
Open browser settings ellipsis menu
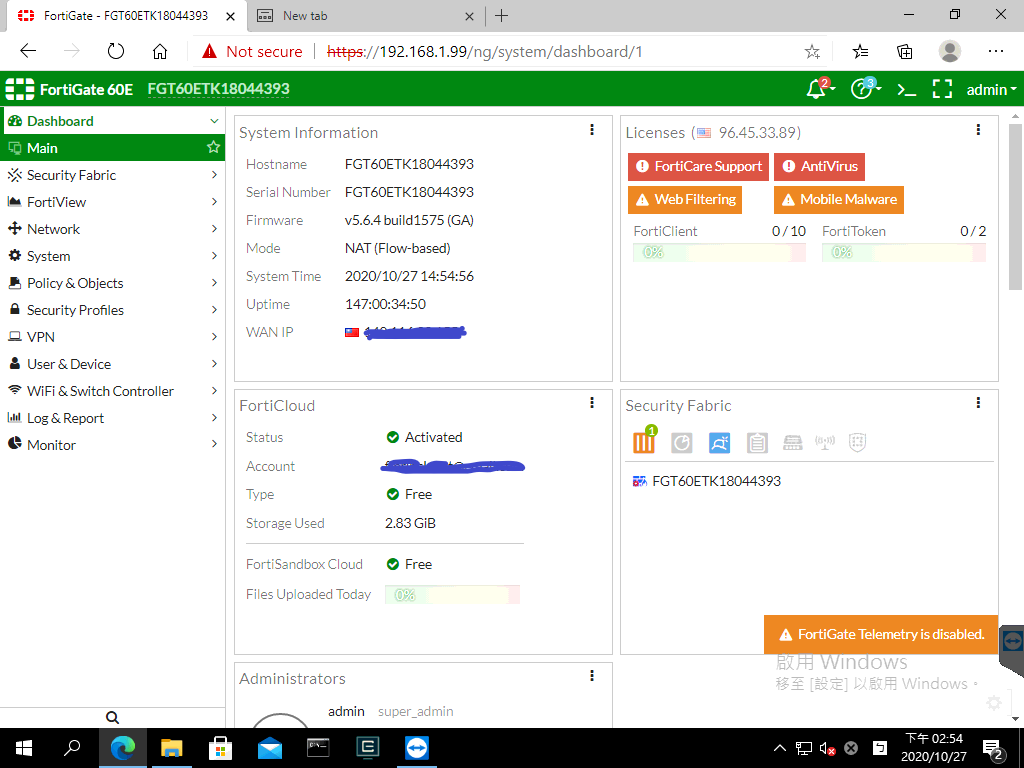(995, 52)
